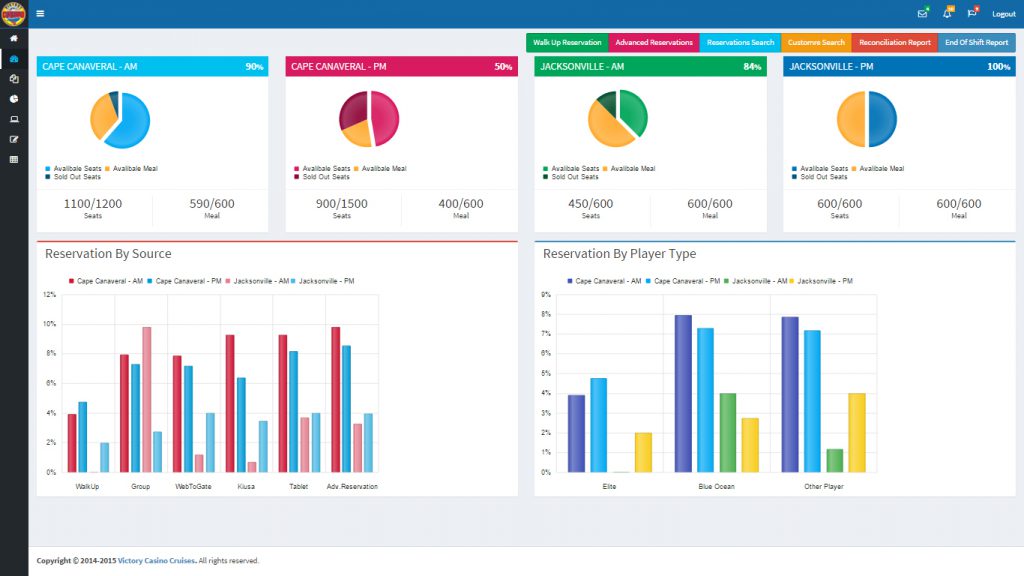Select the Home icon in the sidebar
1024x576 pixels.
pos(14,37)
